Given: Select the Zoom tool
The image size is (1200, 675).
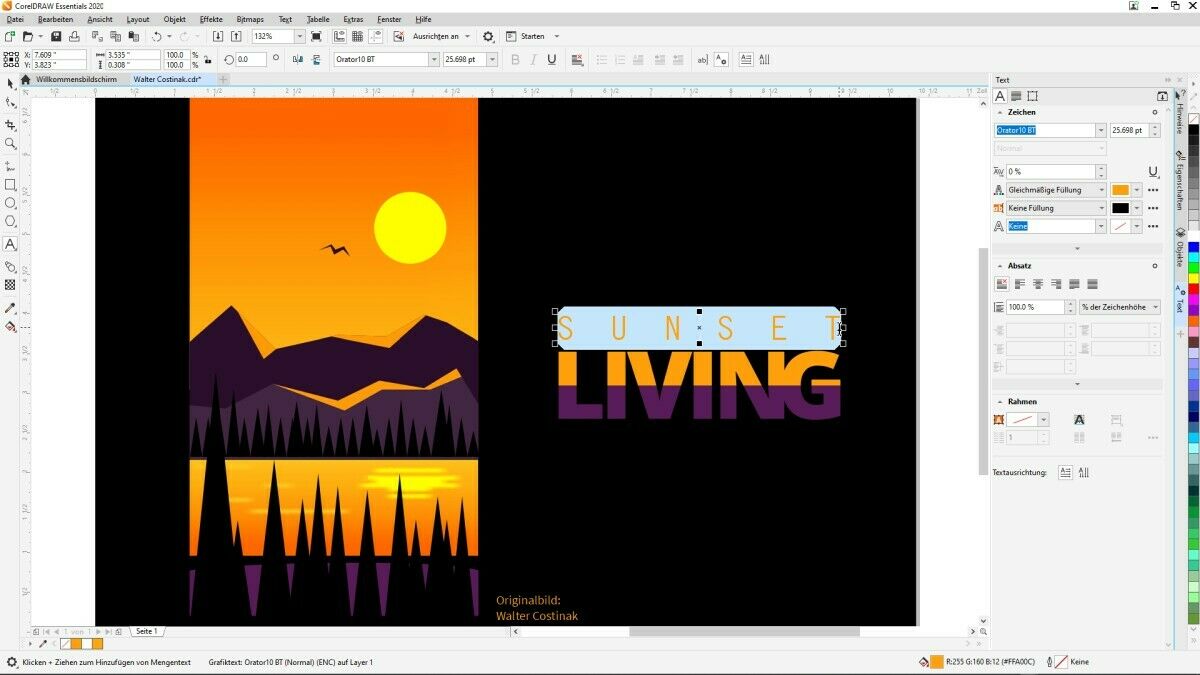Looking at the screenshot, I should [10, 144].
